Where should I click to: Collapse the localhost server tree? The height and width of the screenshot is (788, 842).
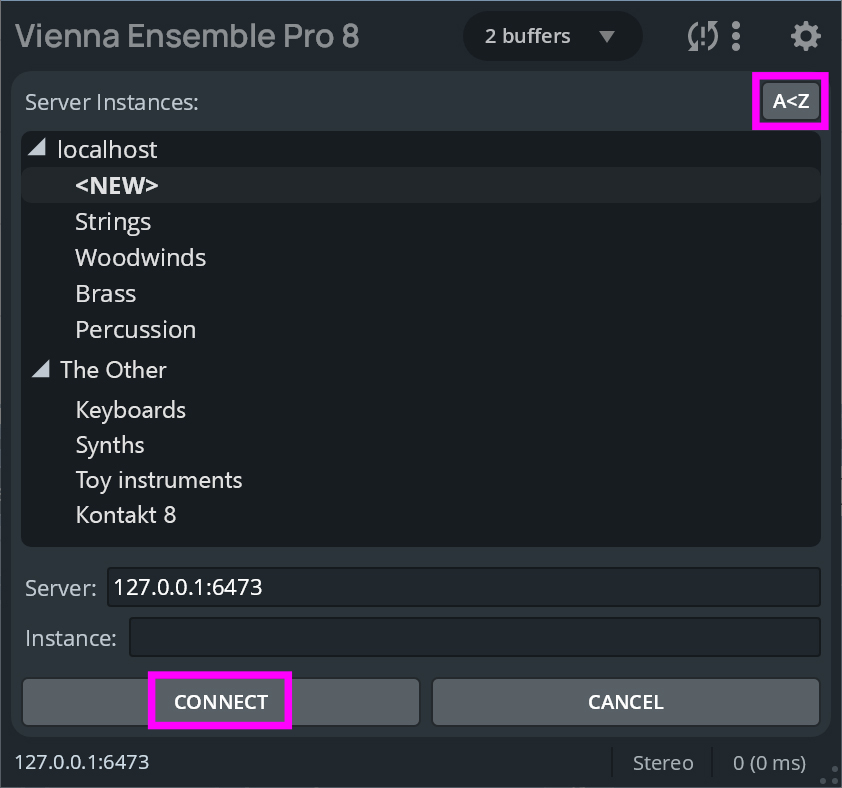click(x=37, y=149)
